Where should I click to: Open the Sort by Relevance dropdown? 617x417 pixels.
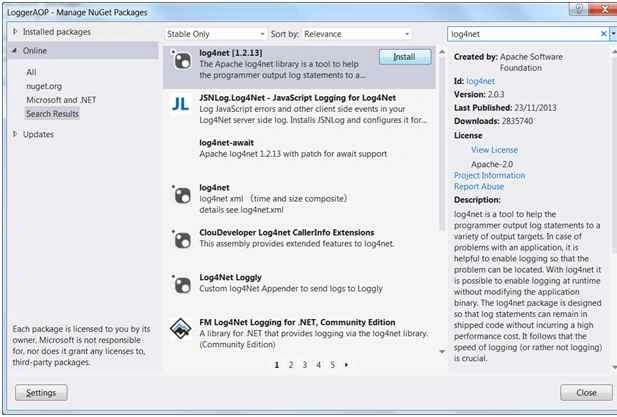[357, 34]
